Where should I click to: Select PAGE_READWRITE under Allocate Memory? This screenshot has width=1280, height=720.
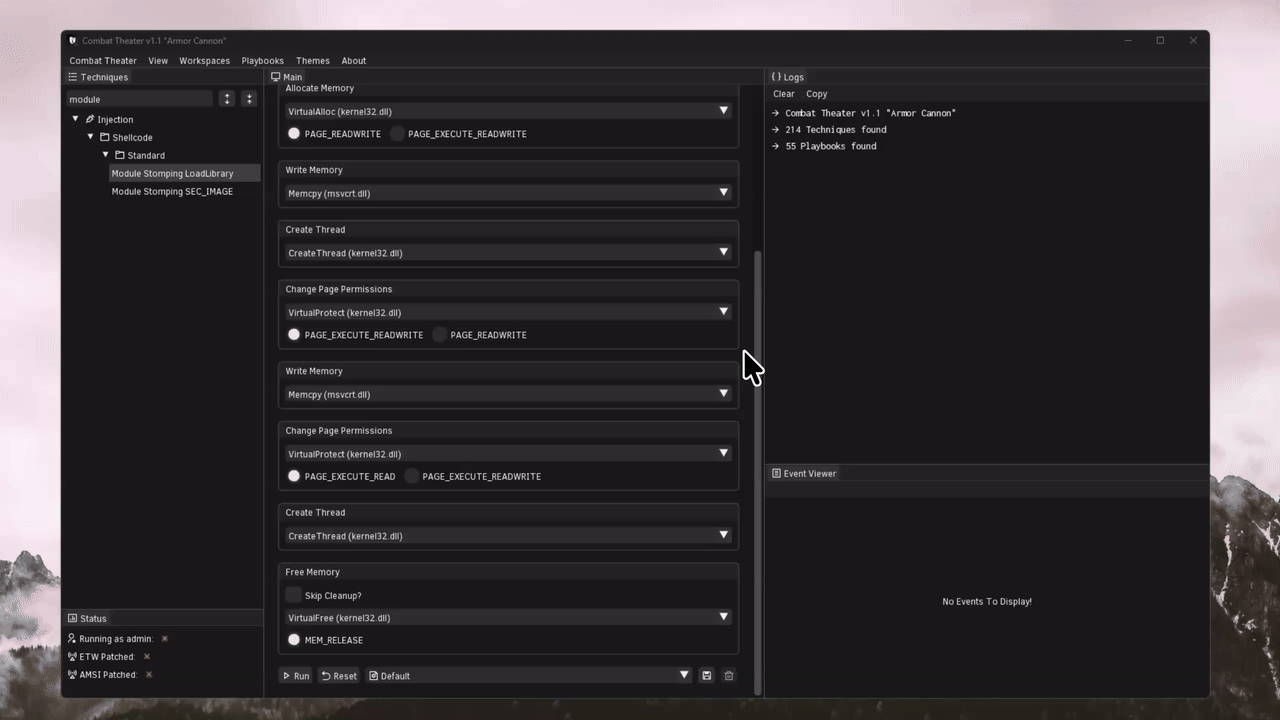[294, 133]
